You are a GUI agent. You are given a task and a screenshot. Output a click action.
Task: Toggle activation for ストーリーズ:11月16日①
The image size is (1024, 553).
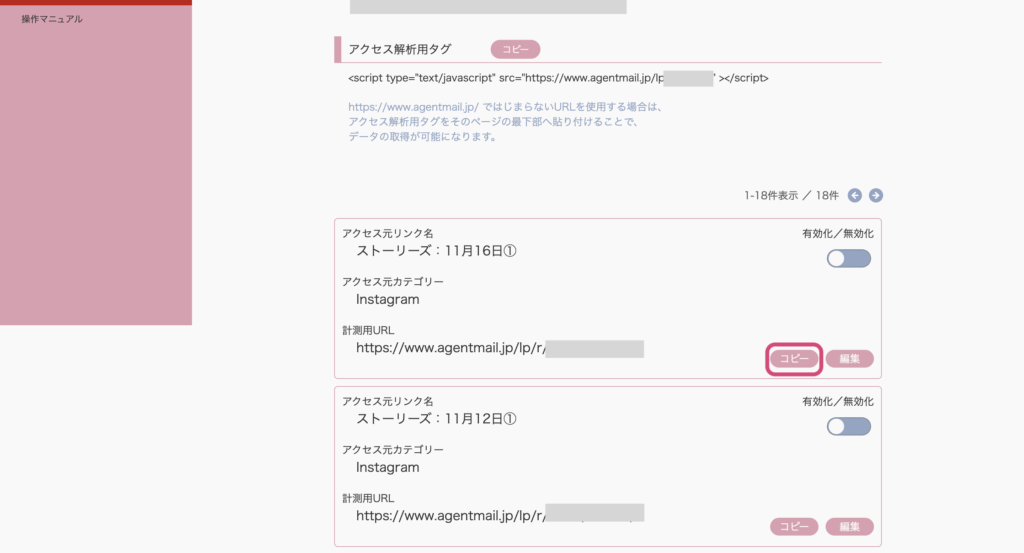[x=848, y=259]
